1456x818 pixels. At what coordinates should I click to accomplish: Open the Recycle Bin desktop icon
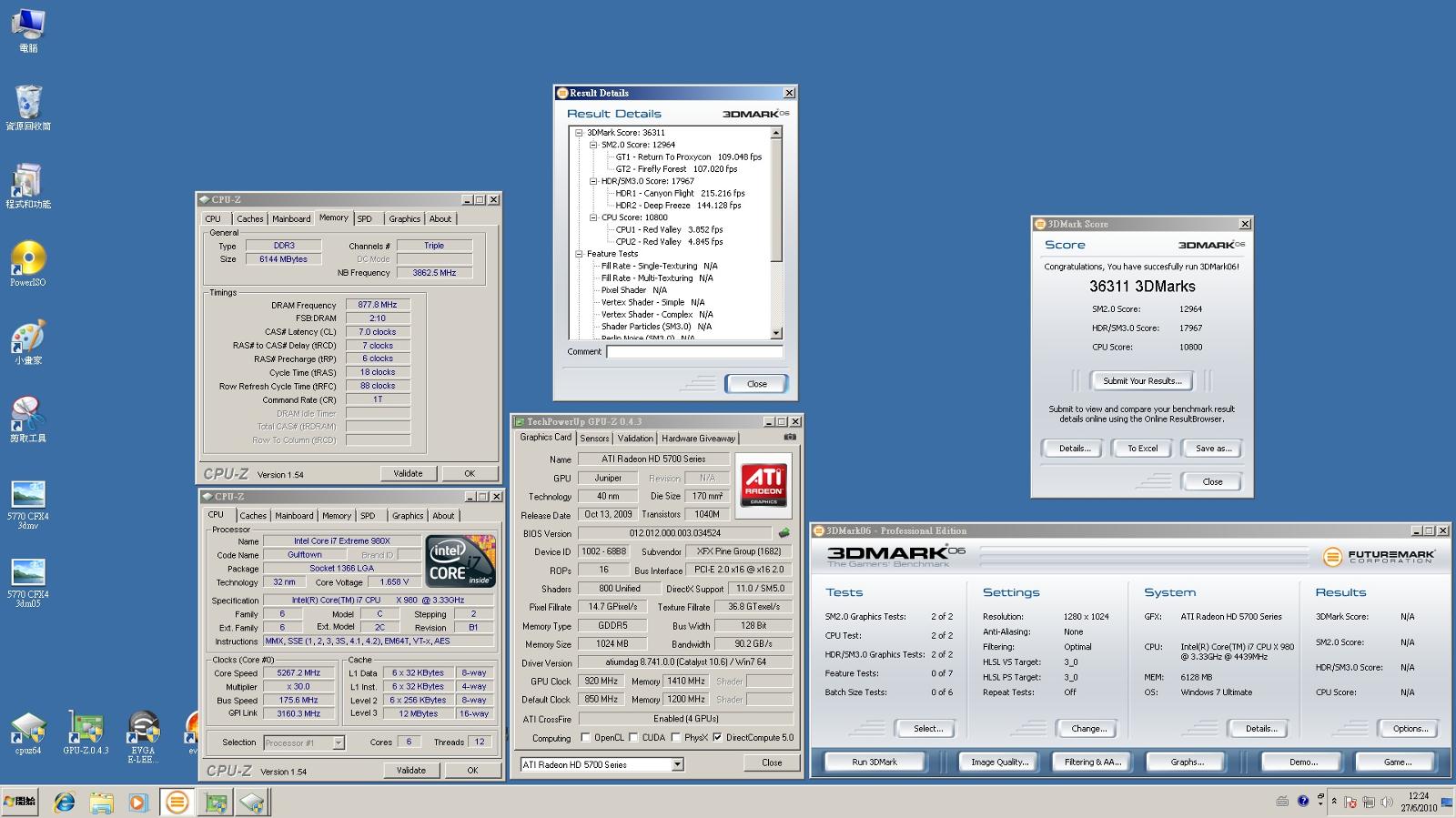pos(28,107)
